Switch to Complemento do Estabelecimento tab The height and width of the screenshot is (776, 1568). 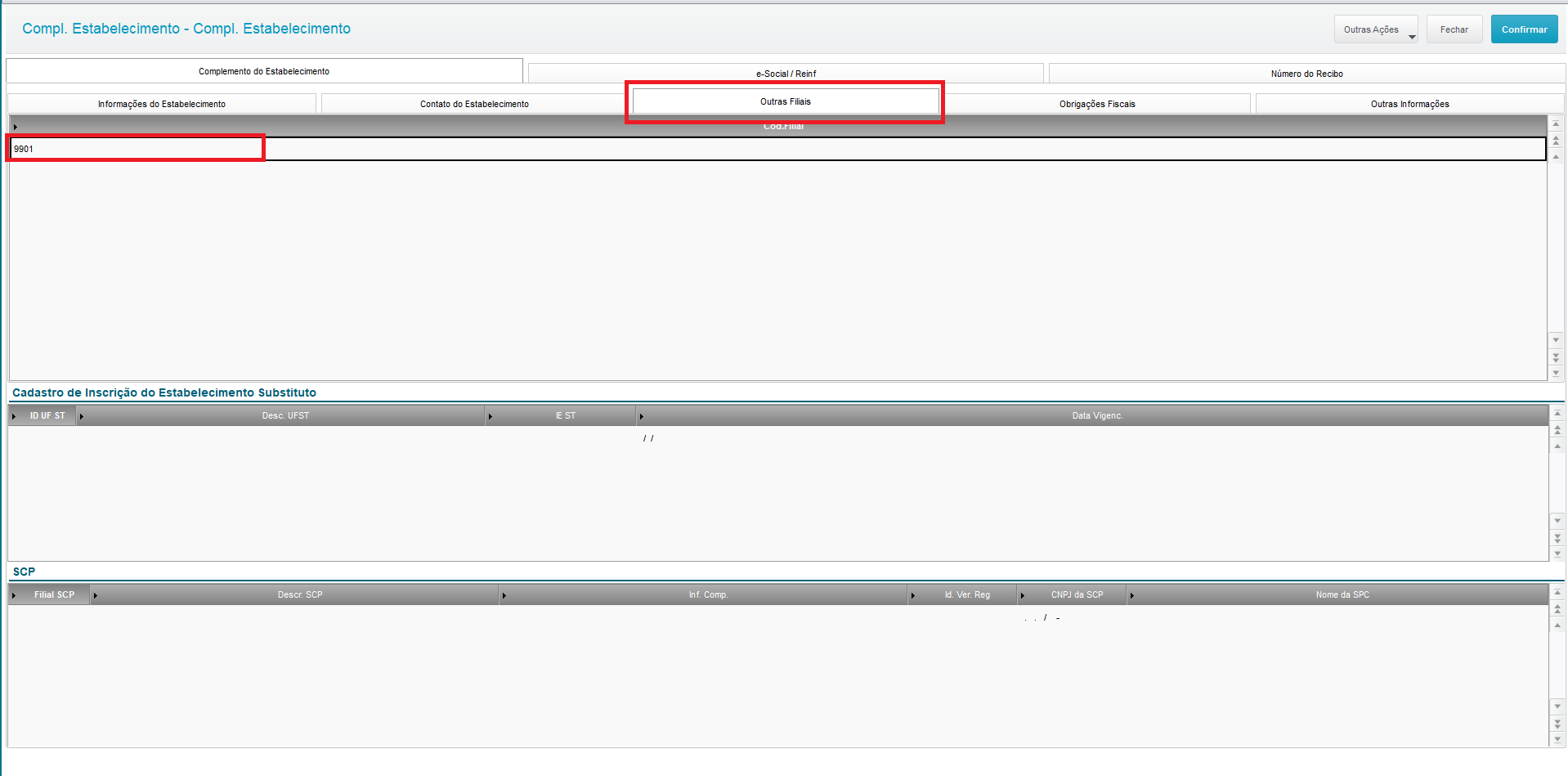(x=264, y=71)
